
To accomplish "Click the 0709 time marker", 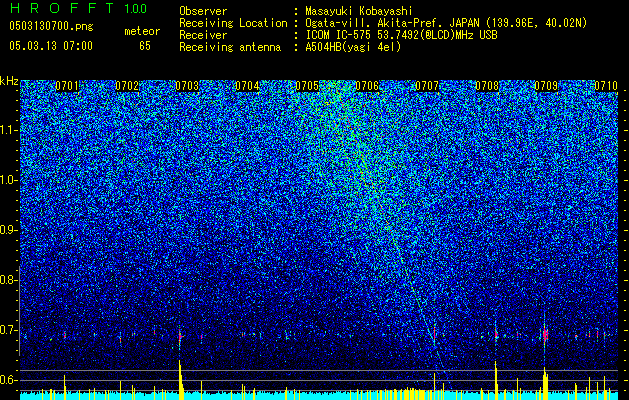I will [546, 86].
